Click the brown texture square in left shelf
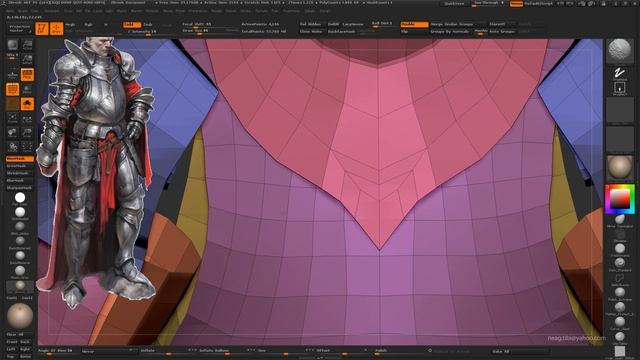The image size is (640, 360). 13,104
